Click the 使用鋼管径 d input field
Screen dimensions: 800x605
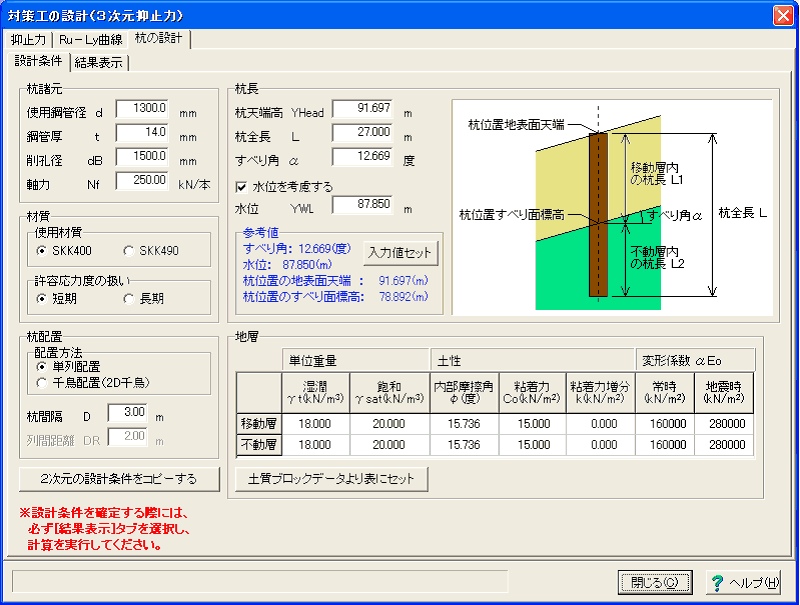(x=142, y=108)
